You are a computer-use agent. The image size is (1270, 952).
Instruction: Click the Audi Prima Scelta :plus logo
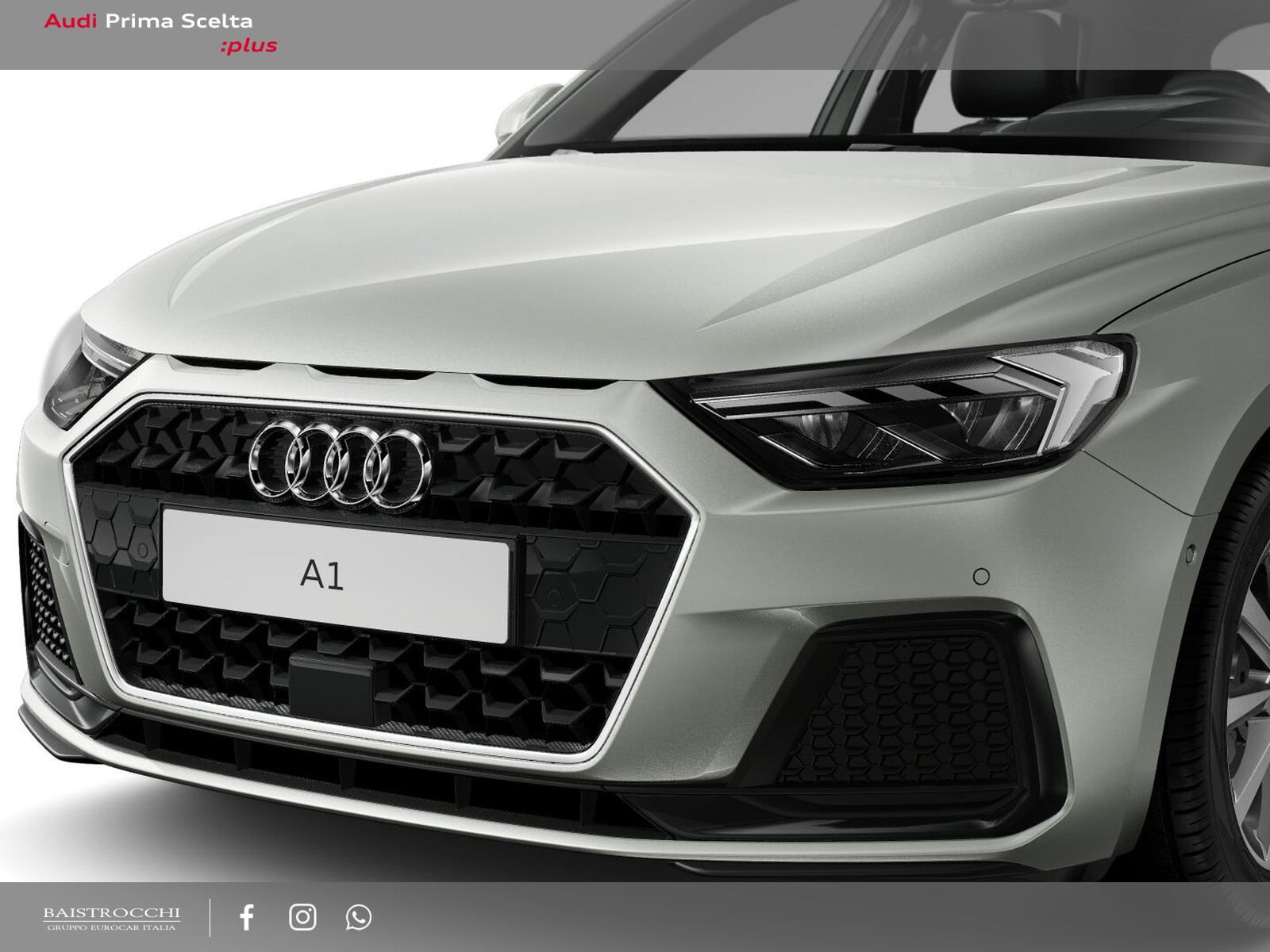click(x=160, y=33)
